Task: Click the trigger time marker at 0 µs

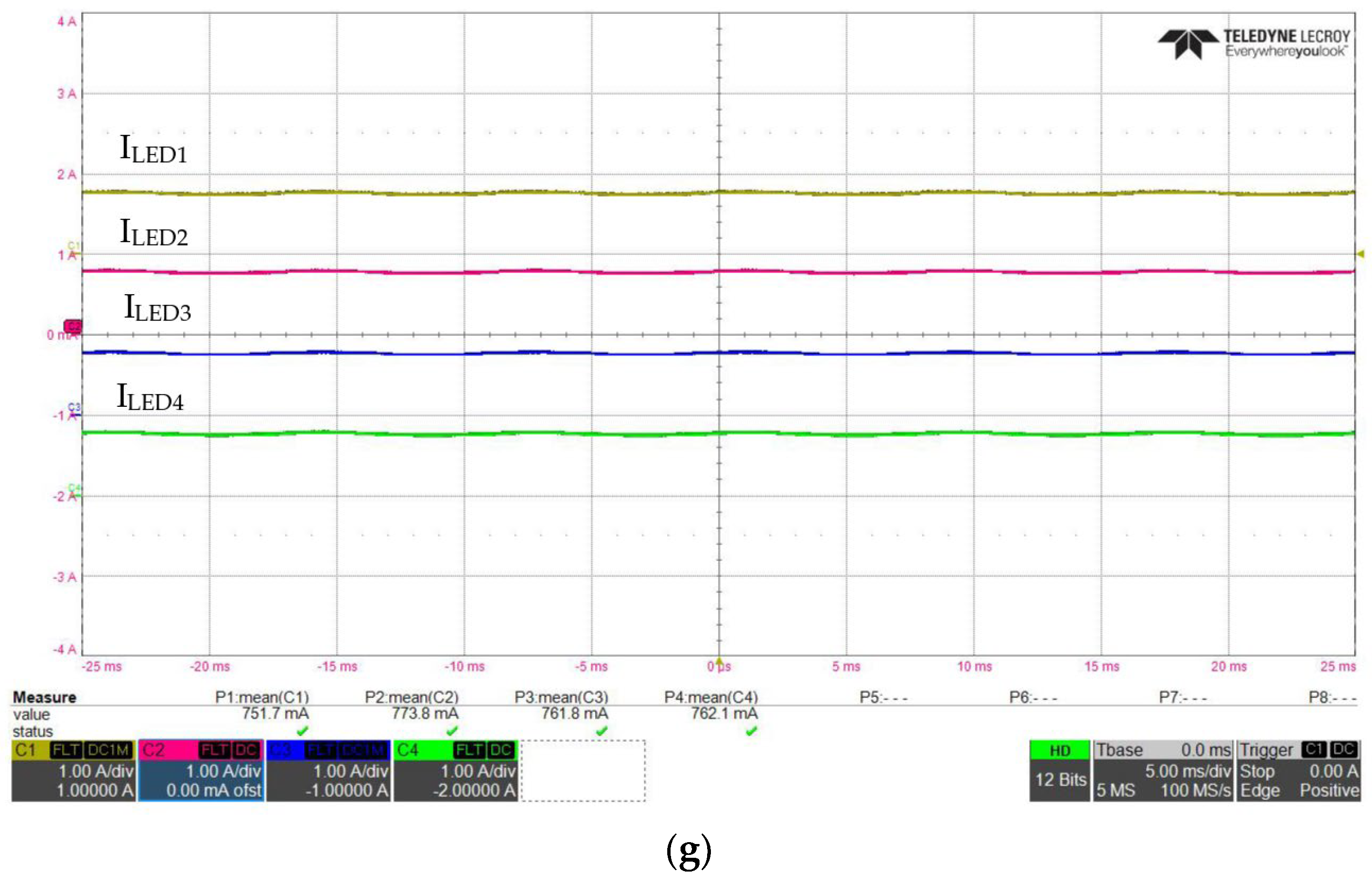Action: [719, 661]
